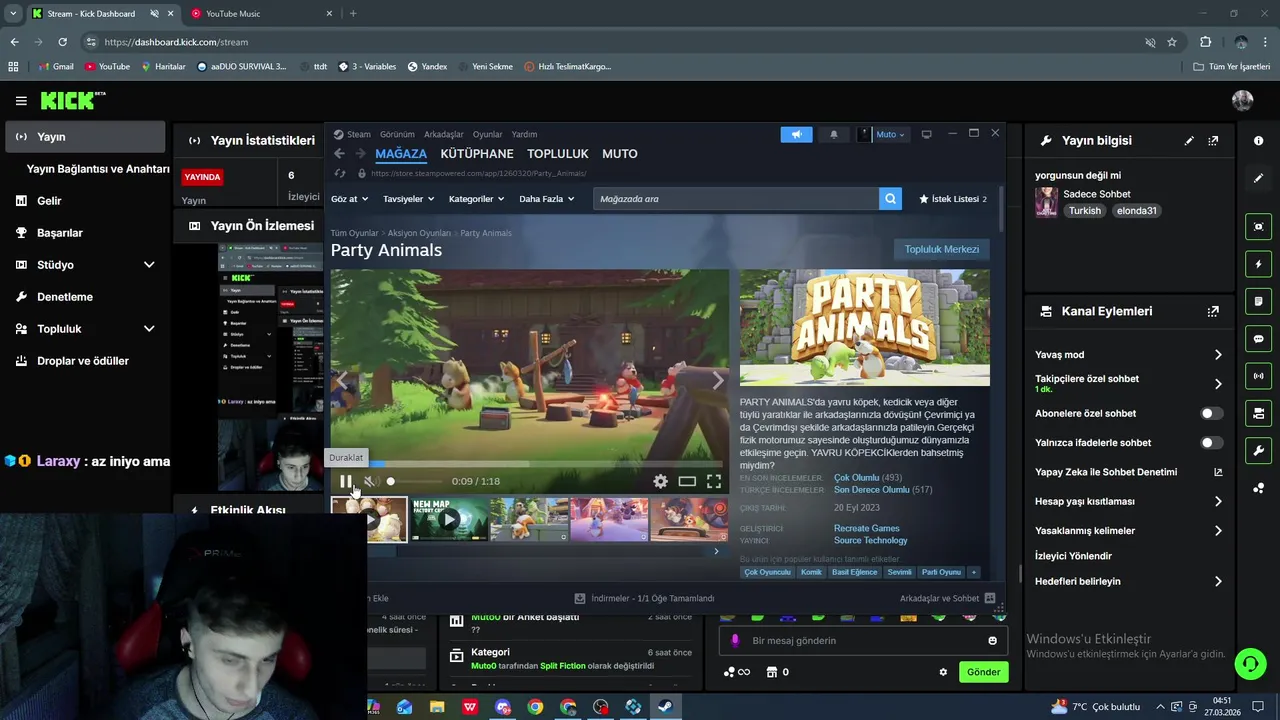Click the broadcast signal sidebar icon
Screen dimensions: 1280x720
(x=1258, y=376)
